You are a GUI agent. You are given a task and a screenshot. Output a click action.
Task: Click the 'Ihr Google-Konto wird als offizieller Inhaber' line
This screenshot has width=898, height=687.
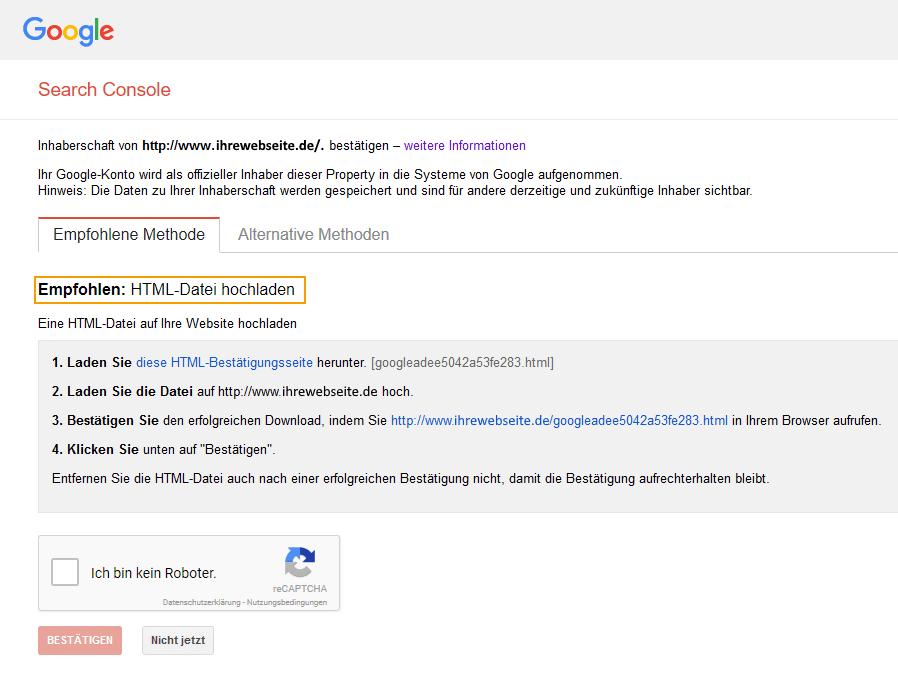330,175
